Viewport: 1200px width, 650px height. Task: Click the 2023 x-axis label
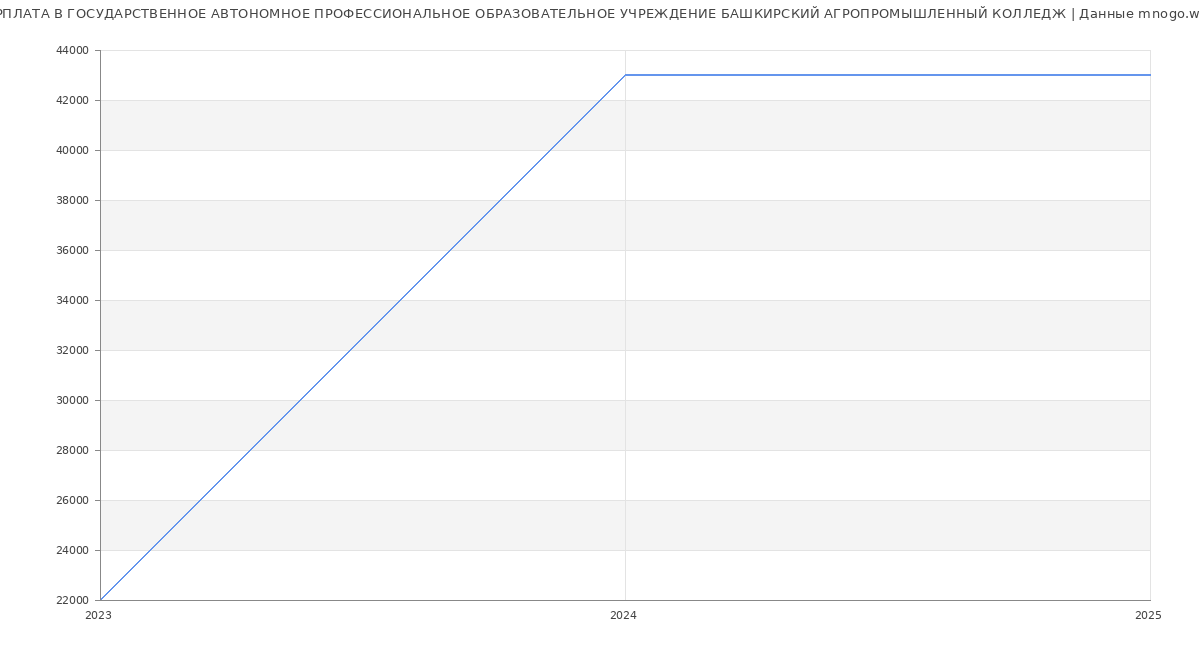(x=98, y=616)
